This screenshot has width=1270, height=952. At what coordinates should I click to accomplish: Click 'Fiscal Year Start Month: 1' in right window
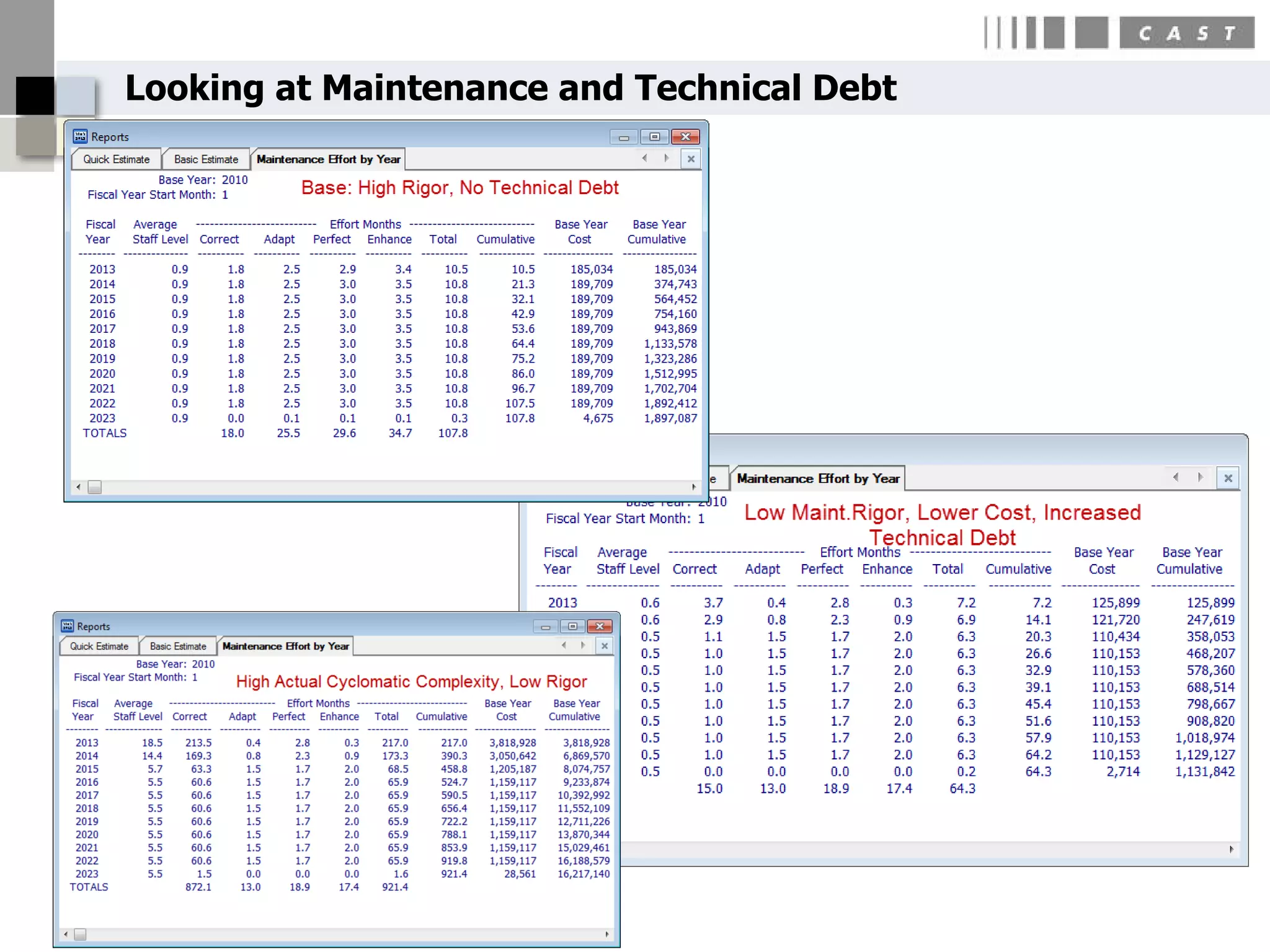point(625,519)
